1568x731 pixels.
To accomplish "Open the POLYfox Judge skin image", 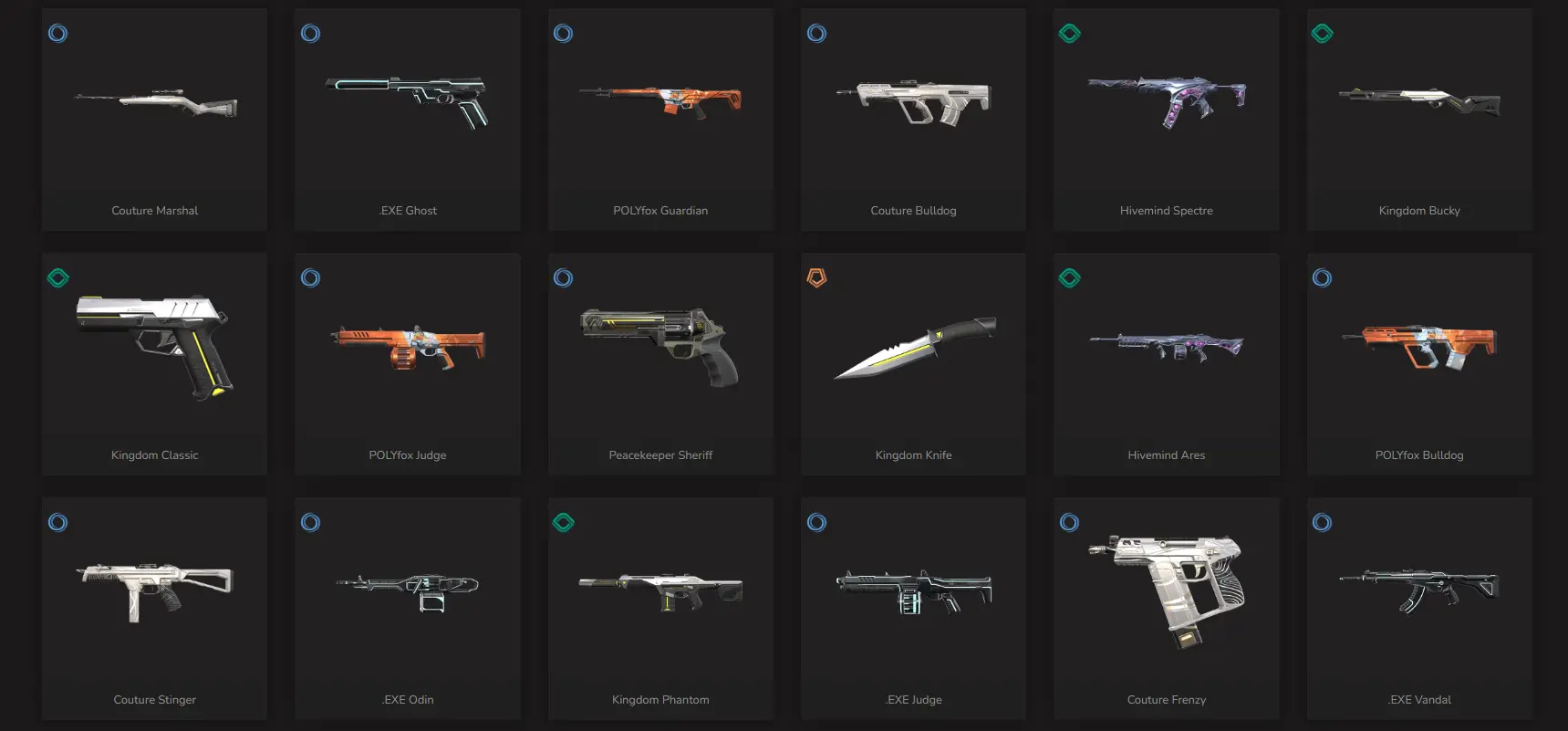I will click(408, 347).
